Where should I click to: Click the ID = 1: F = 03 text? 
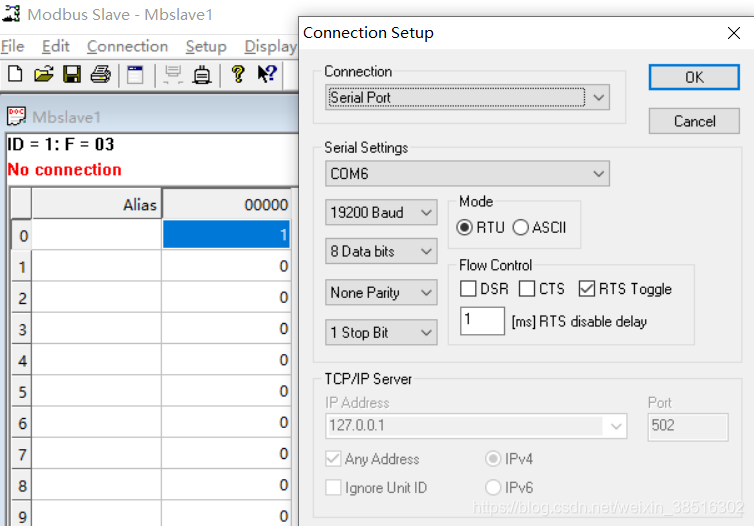click(61, 144)
